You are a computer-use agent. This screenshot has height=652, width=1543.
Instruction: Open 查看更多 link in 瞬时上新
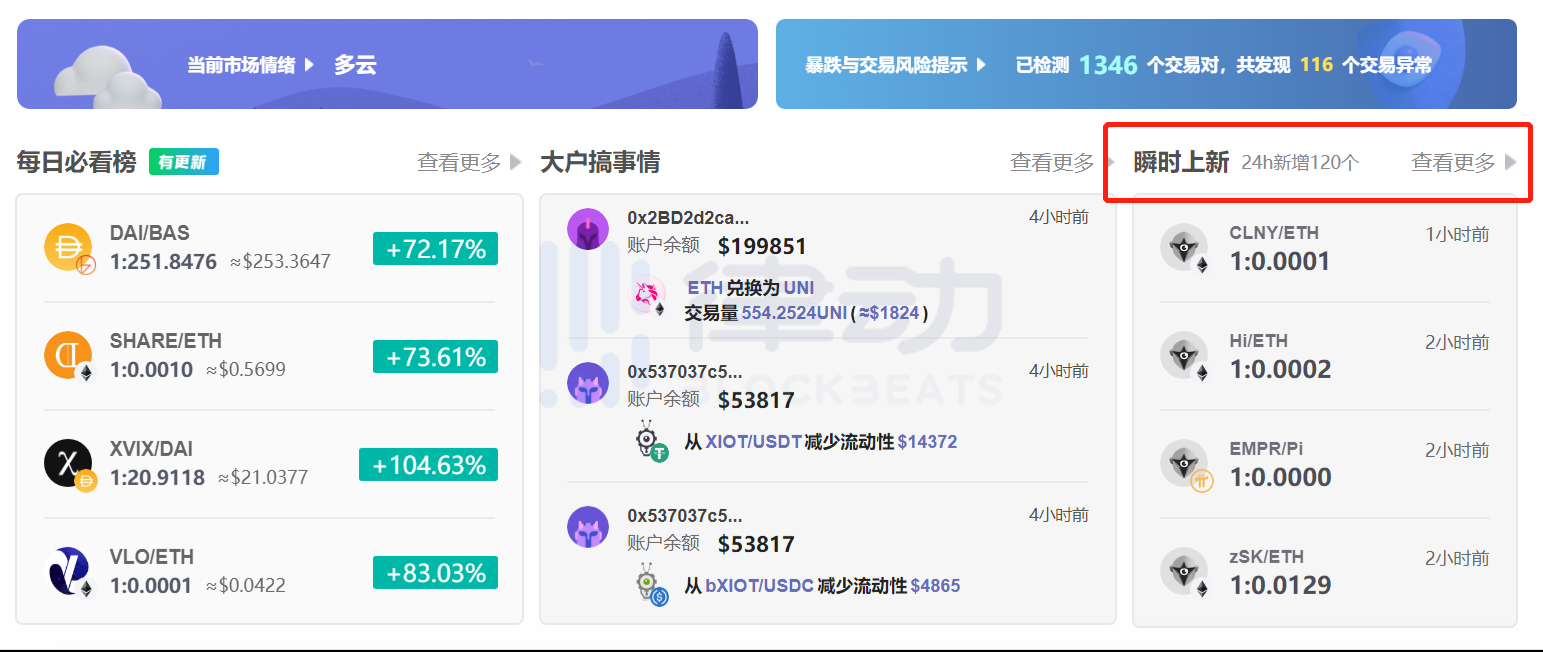point(1453,162)
